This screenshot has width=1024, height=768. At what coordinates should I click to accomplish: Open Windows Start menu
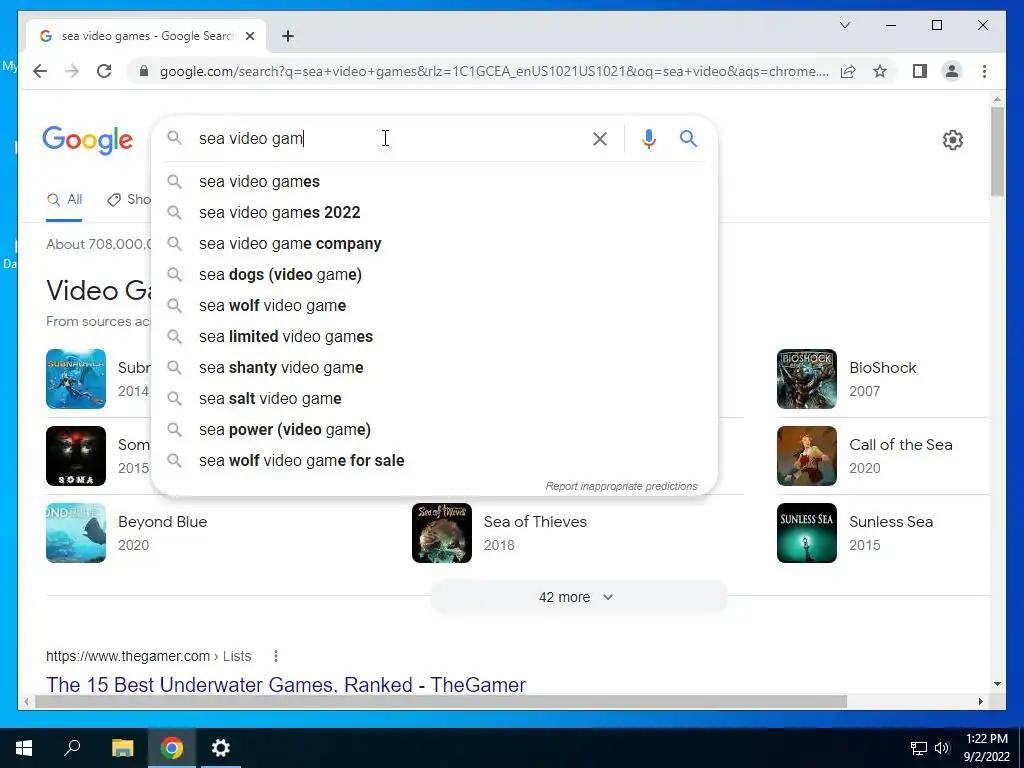tap(24, 748)
